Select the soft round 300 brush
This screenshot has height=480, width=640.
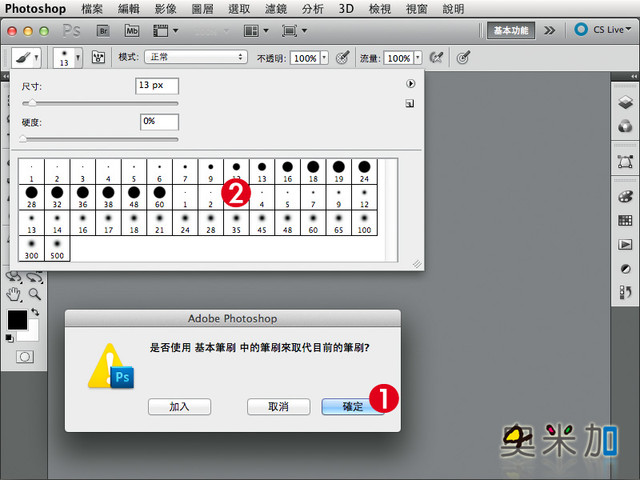point(31,249)
